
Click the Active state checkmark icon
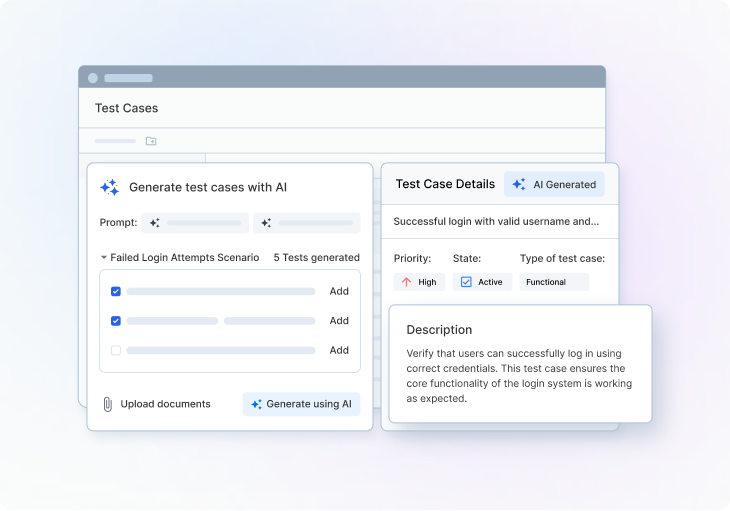point(466,282)
